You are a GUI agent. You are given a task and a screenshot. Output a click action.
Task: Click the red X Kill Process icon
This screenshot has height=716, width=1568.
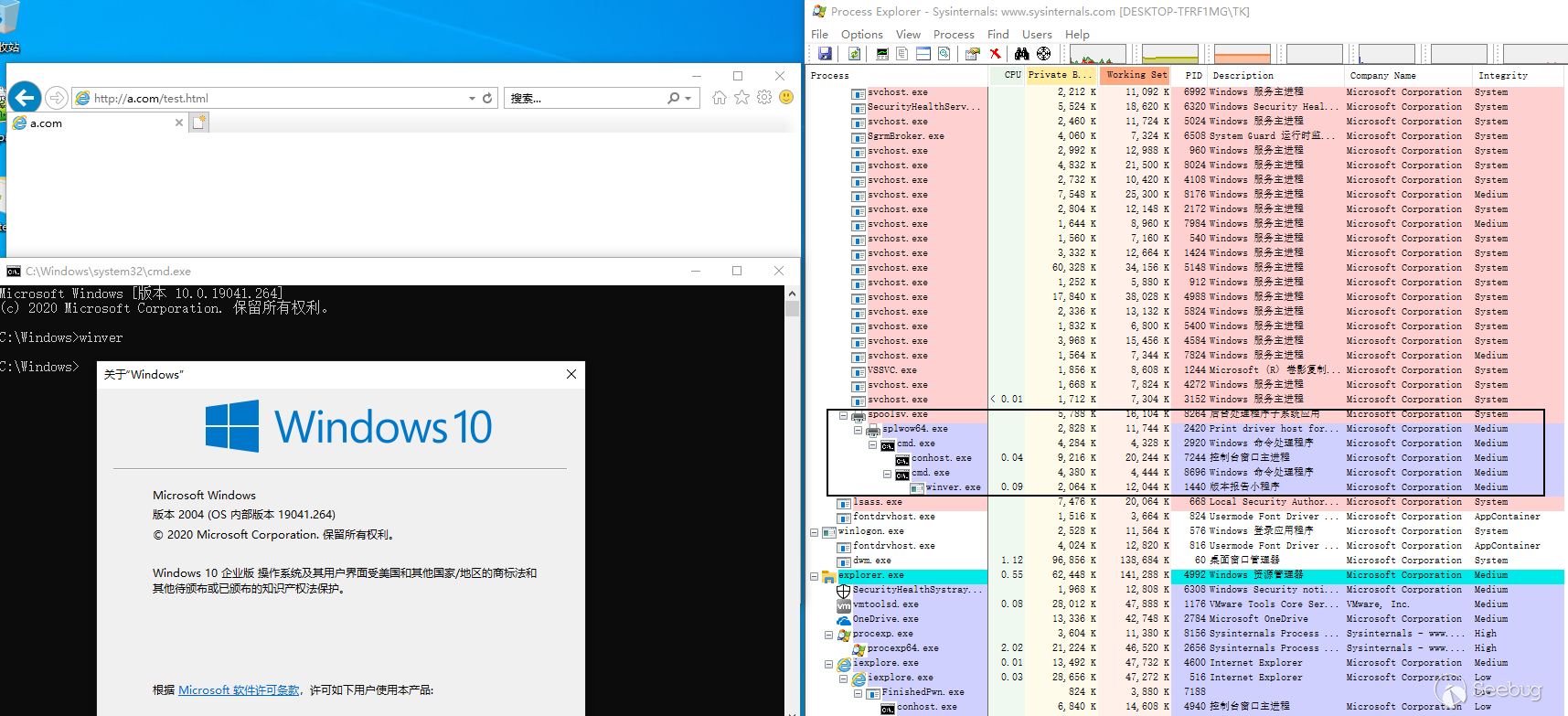pos(996,54)
